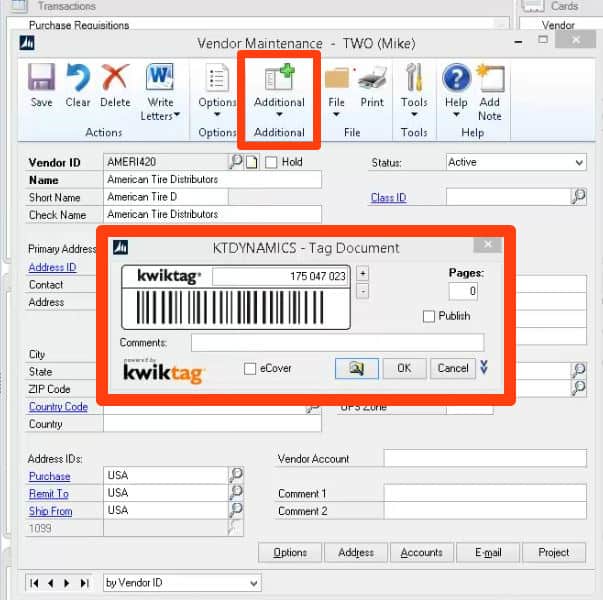Viewport: 603px width, 600px height.
Task: Open the Remit To address lookup
Action: point(236,492)
